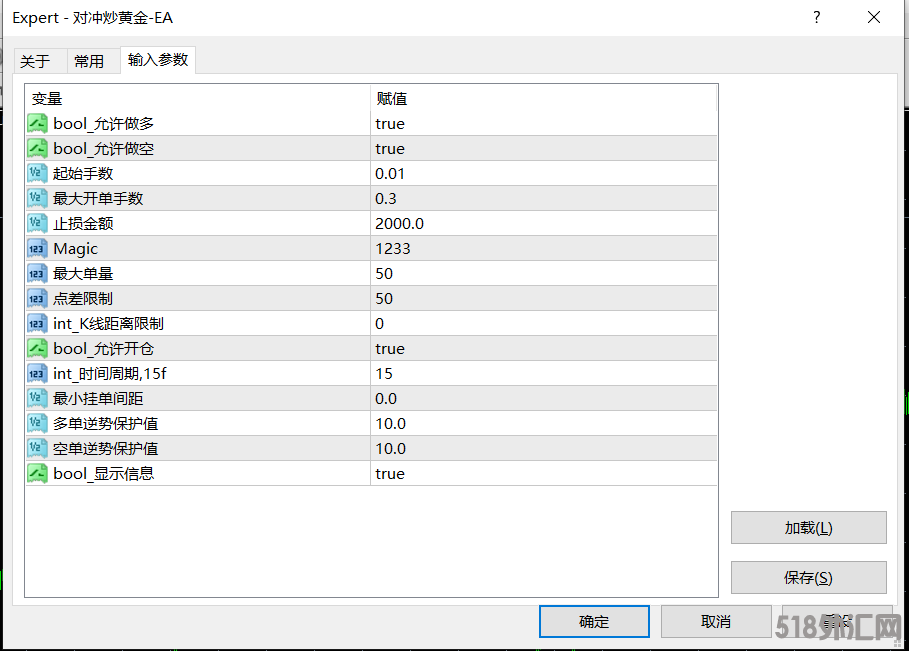Select the int_时间周期,15f variable name
Screen dimensions: 909x651
coord(110,373)
